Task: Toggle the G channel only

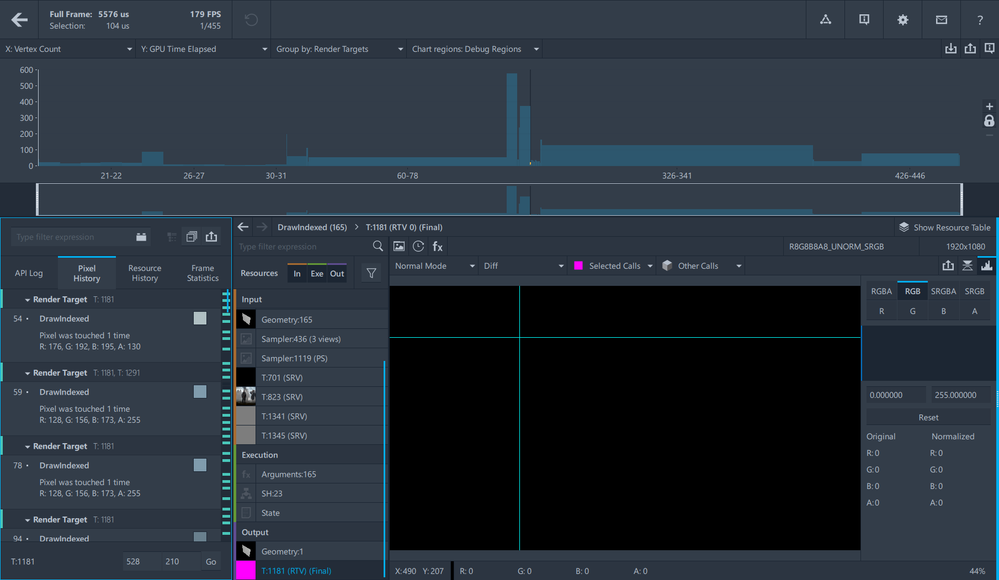Action: [x=912, y=311]
